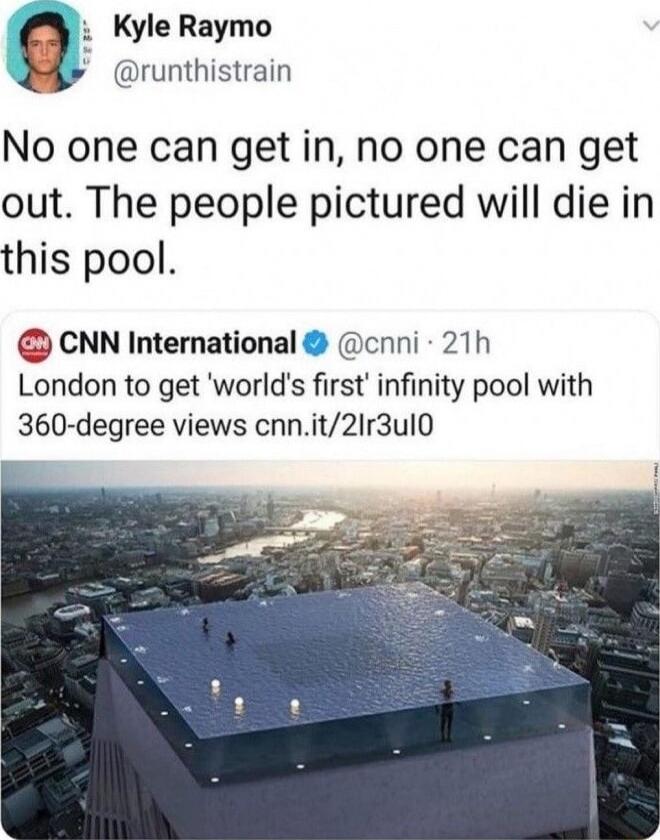Click CNN International's verified badge
This screenshot has height=840, width=660.
[x=316, y=344]
